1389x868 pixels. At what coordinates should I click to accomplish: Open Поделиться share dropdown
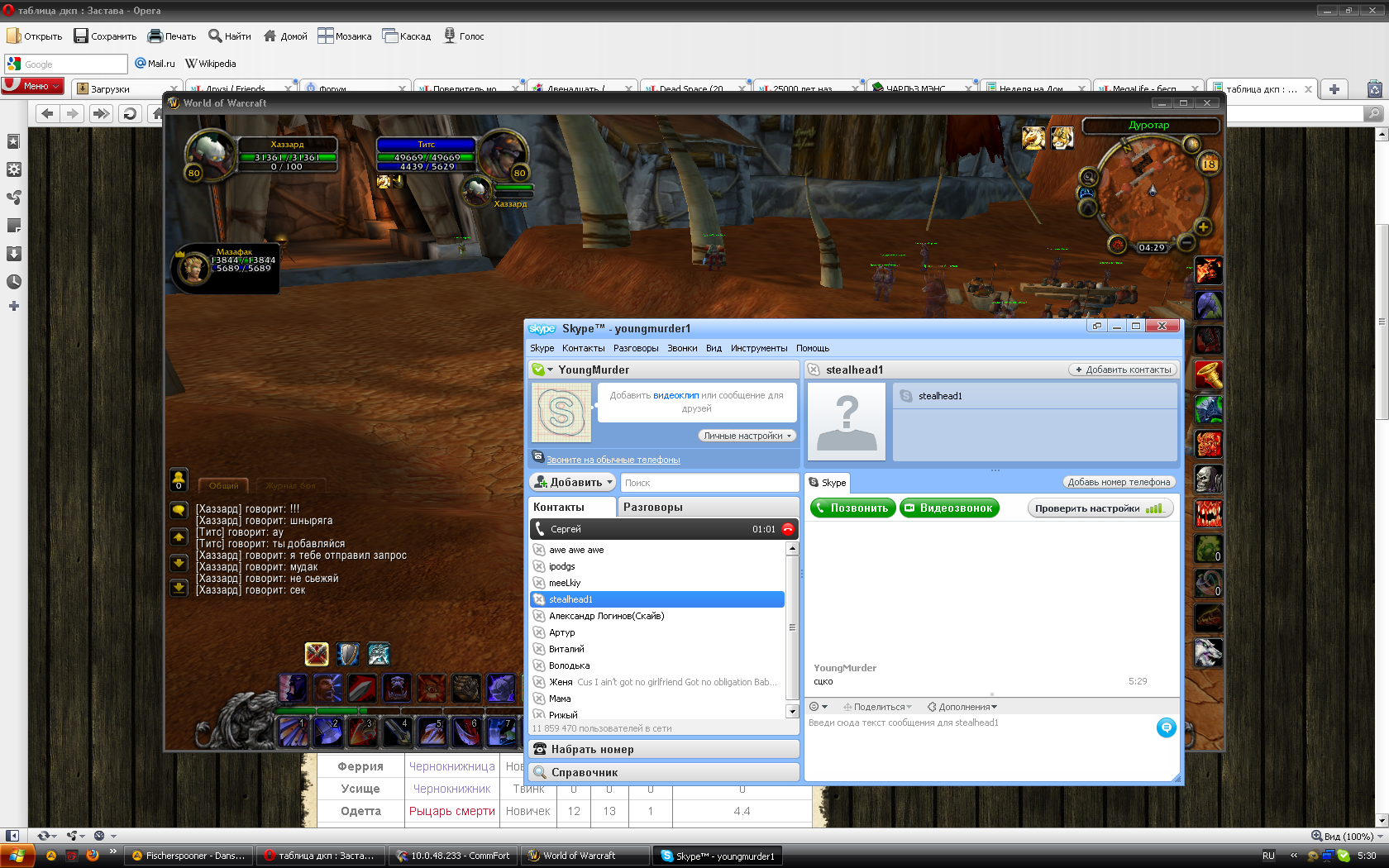pyautogui.click(x=877, y=707)
